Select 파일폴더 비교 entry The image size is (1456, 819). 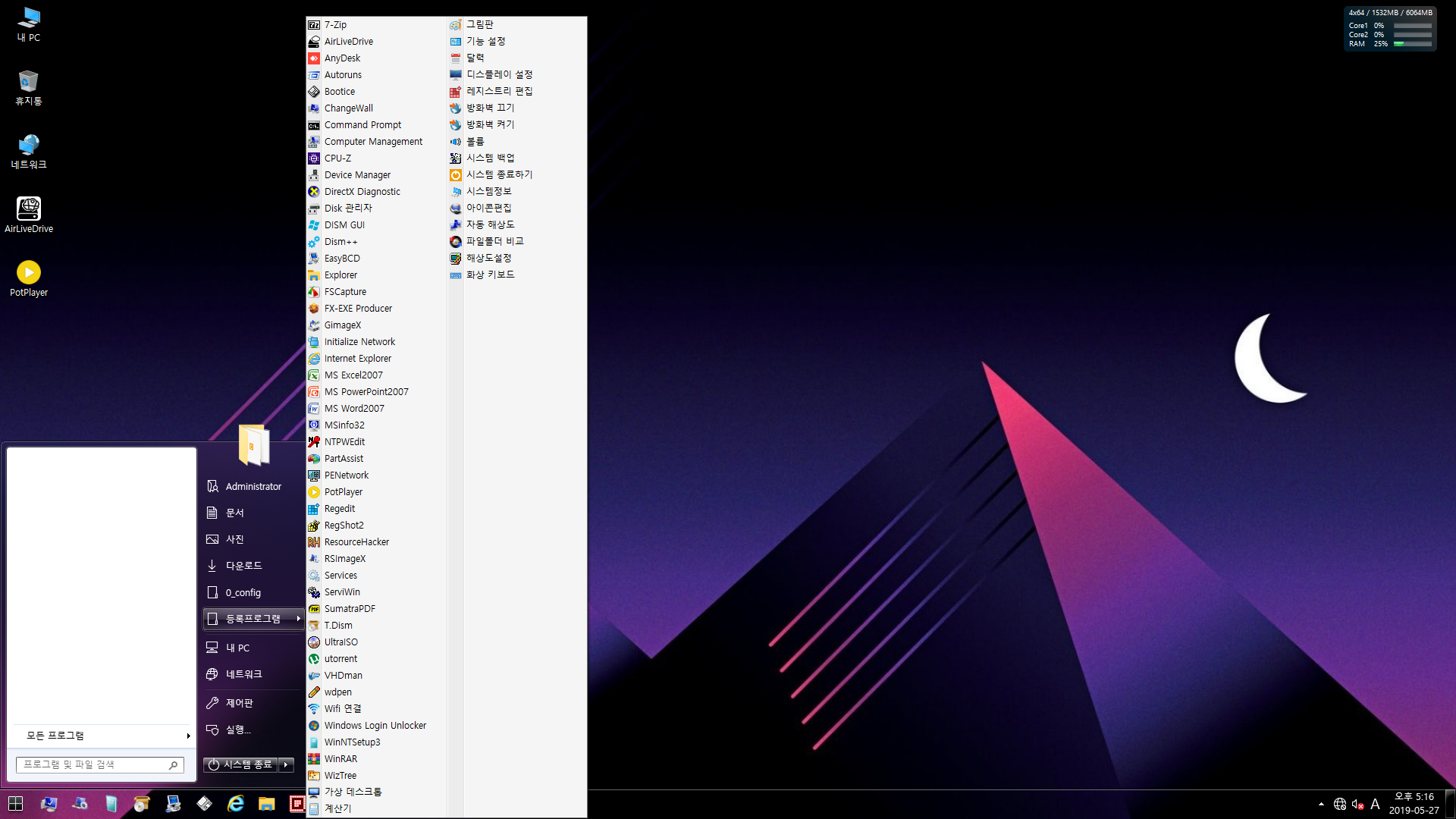click(517, 242)
